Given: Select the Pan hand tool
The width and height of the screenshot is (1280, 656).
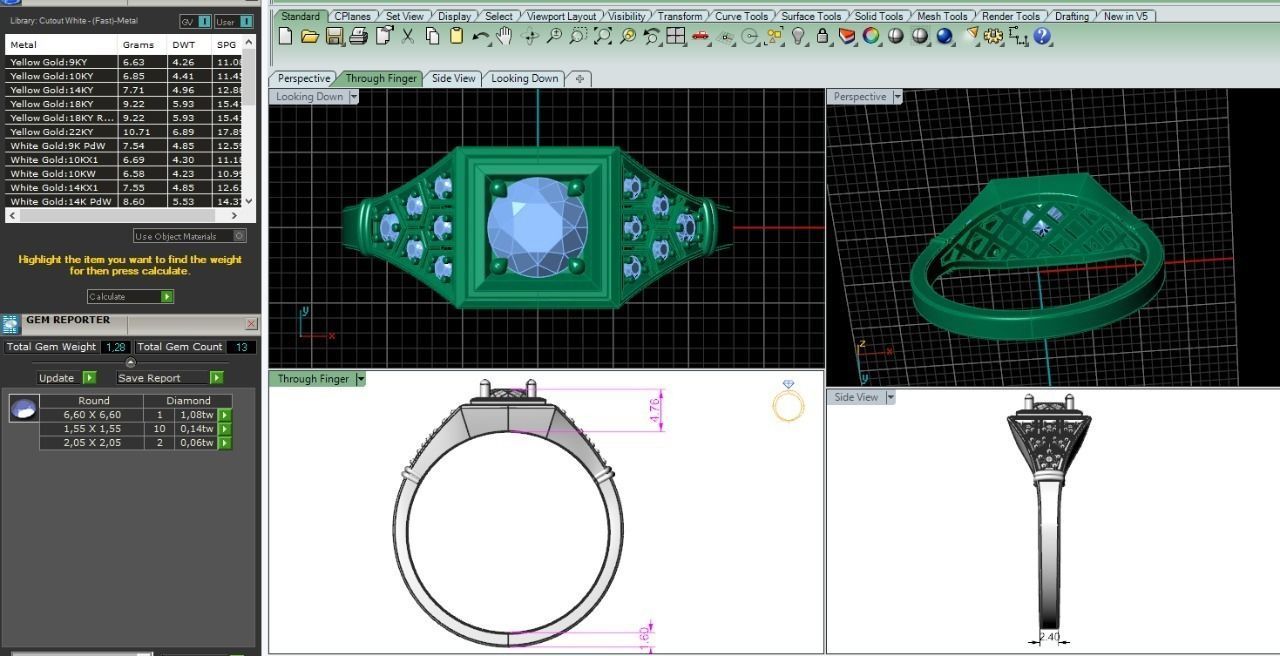Looking at the screenshot, I should [x=505, y=36].
